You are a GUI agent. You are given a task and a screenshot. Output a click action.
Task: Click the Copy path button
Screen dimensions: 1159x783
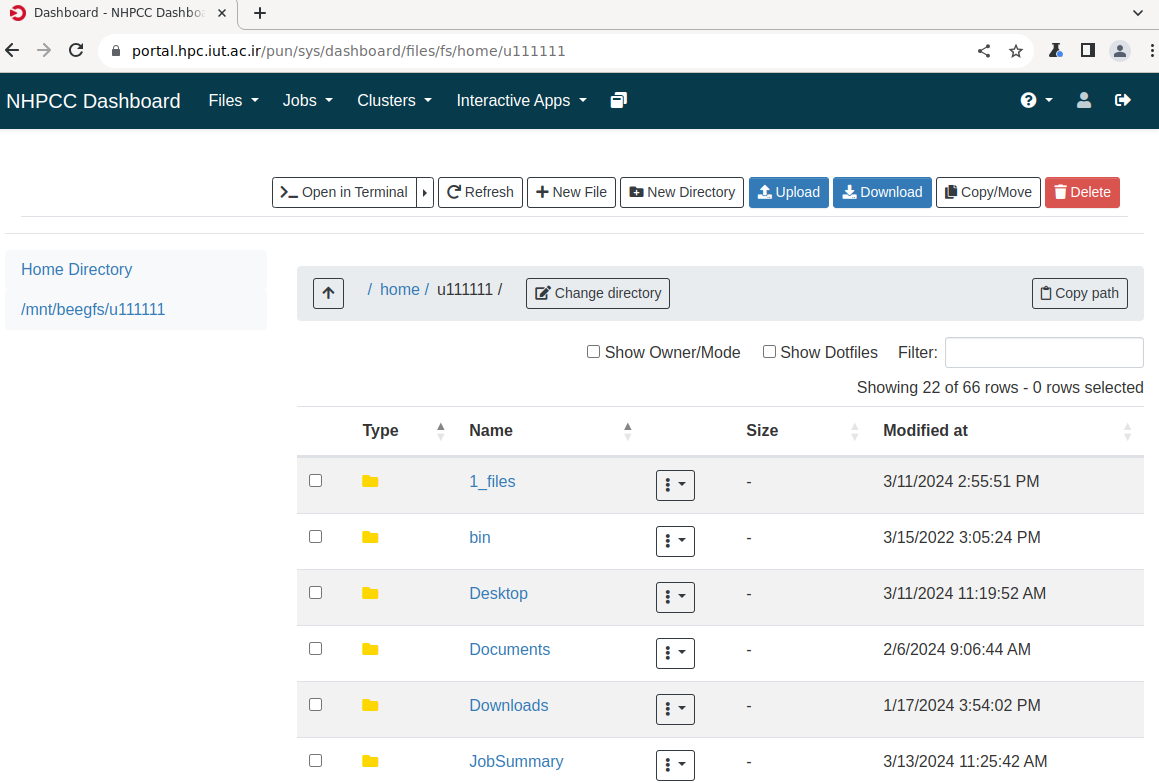[1080, 294]
